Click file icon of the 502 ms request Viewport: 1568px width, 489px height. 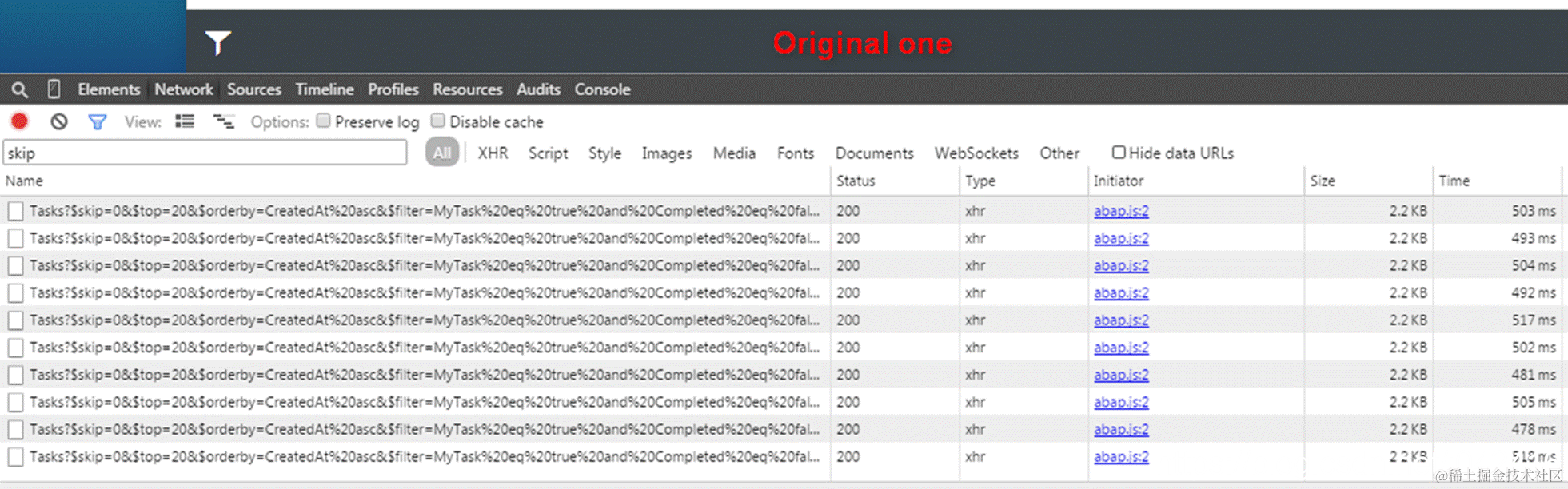click(x=15, y=348)
